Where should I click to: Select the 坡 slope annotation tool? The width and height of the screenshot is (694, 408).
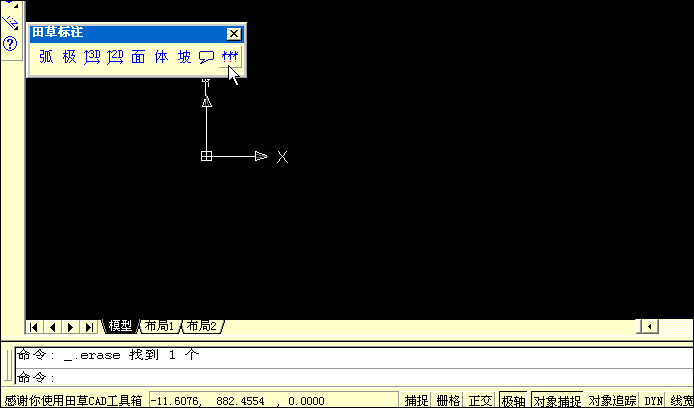pyautogui.click(x=185, y=57)
